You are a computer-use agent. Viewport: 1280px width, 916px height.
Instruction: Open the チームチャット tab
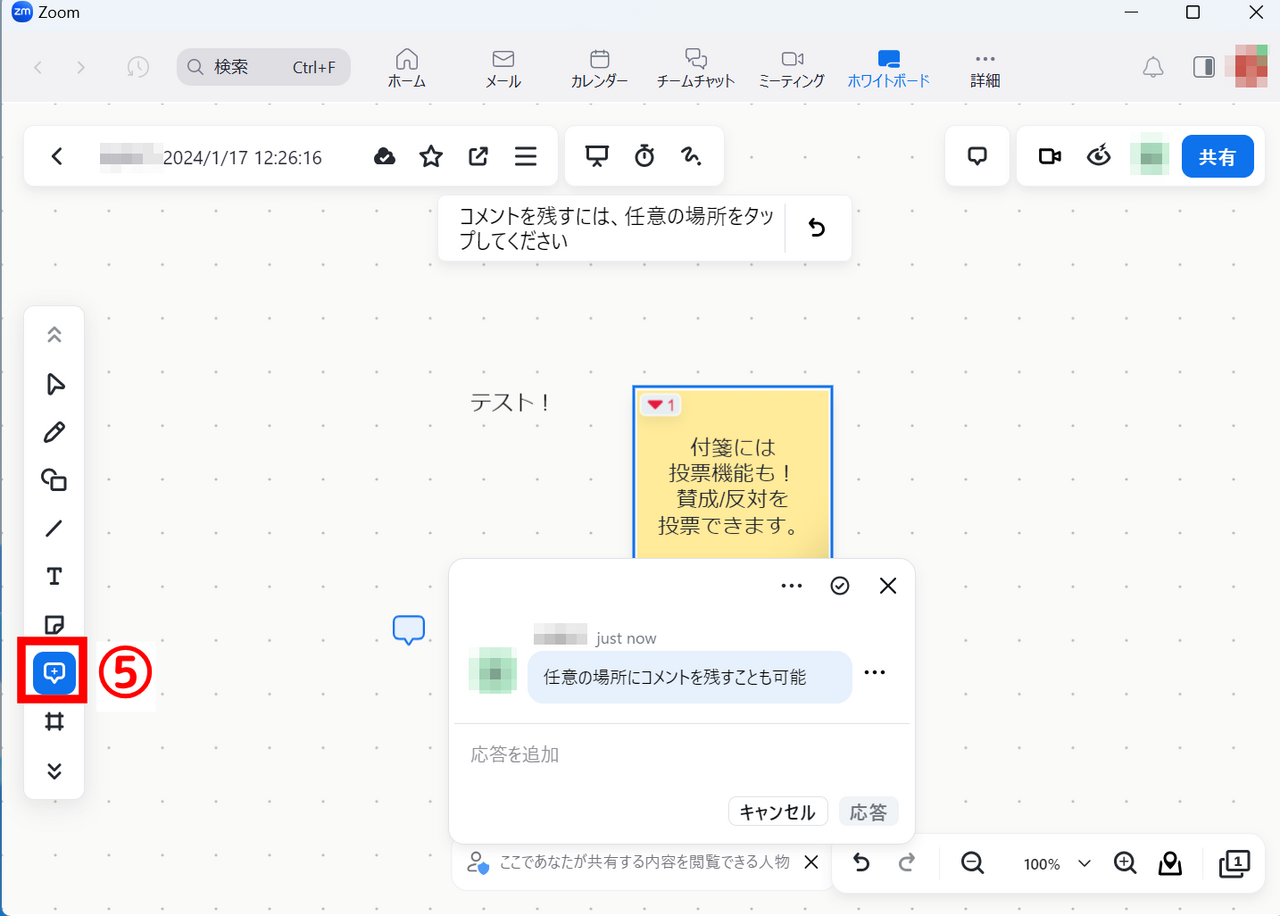[x=695, y=68]
